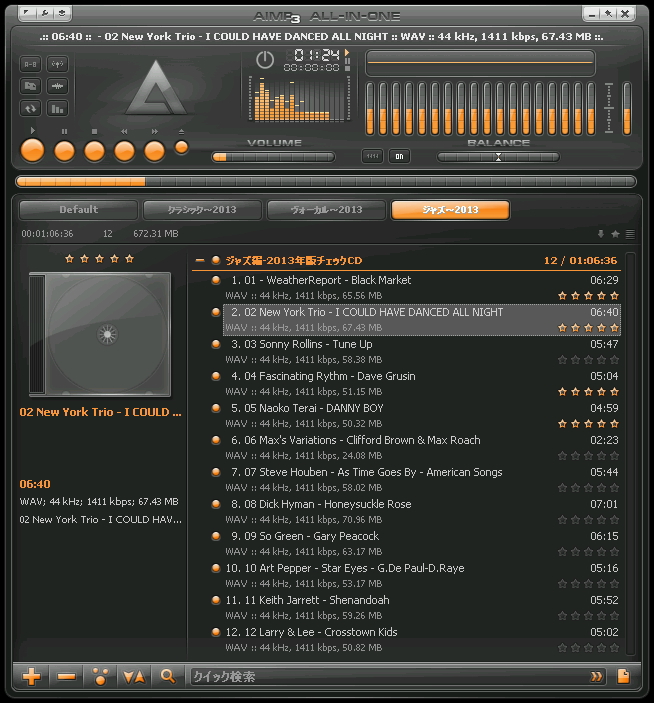Switch to the ヴォーカル~2013 playlist tab
Viewport: 654px width, 703px height.
(x=326, y=210)
